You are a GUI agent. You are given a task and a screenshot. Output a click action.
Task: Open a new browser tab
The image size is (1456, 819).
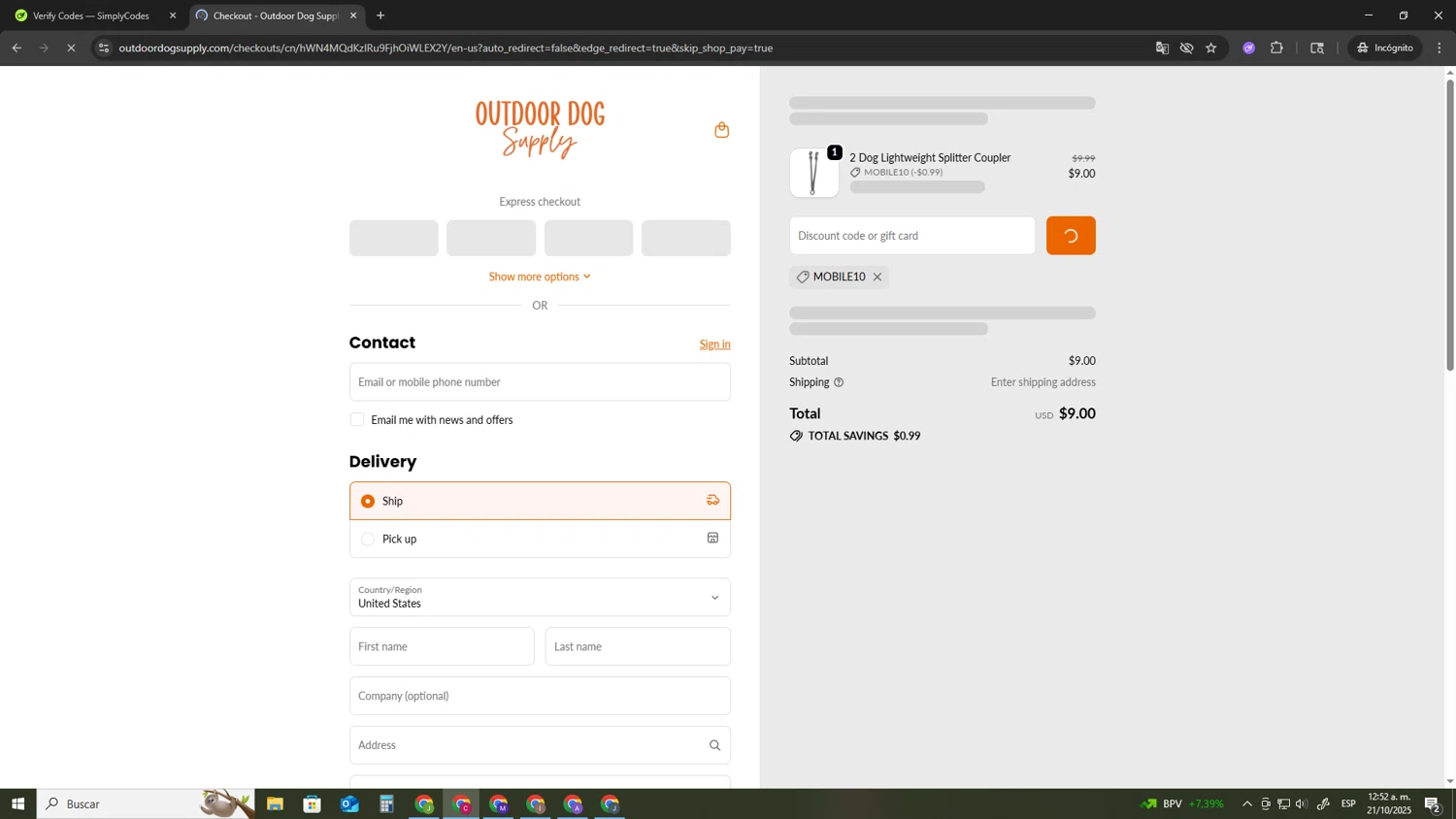(x=381, y=16)
